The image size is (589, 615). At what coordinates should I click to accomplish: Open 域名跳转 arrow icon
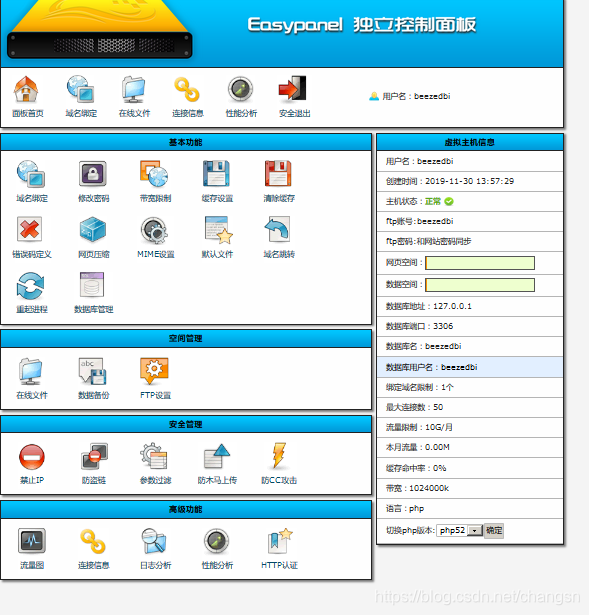(278, 229)
